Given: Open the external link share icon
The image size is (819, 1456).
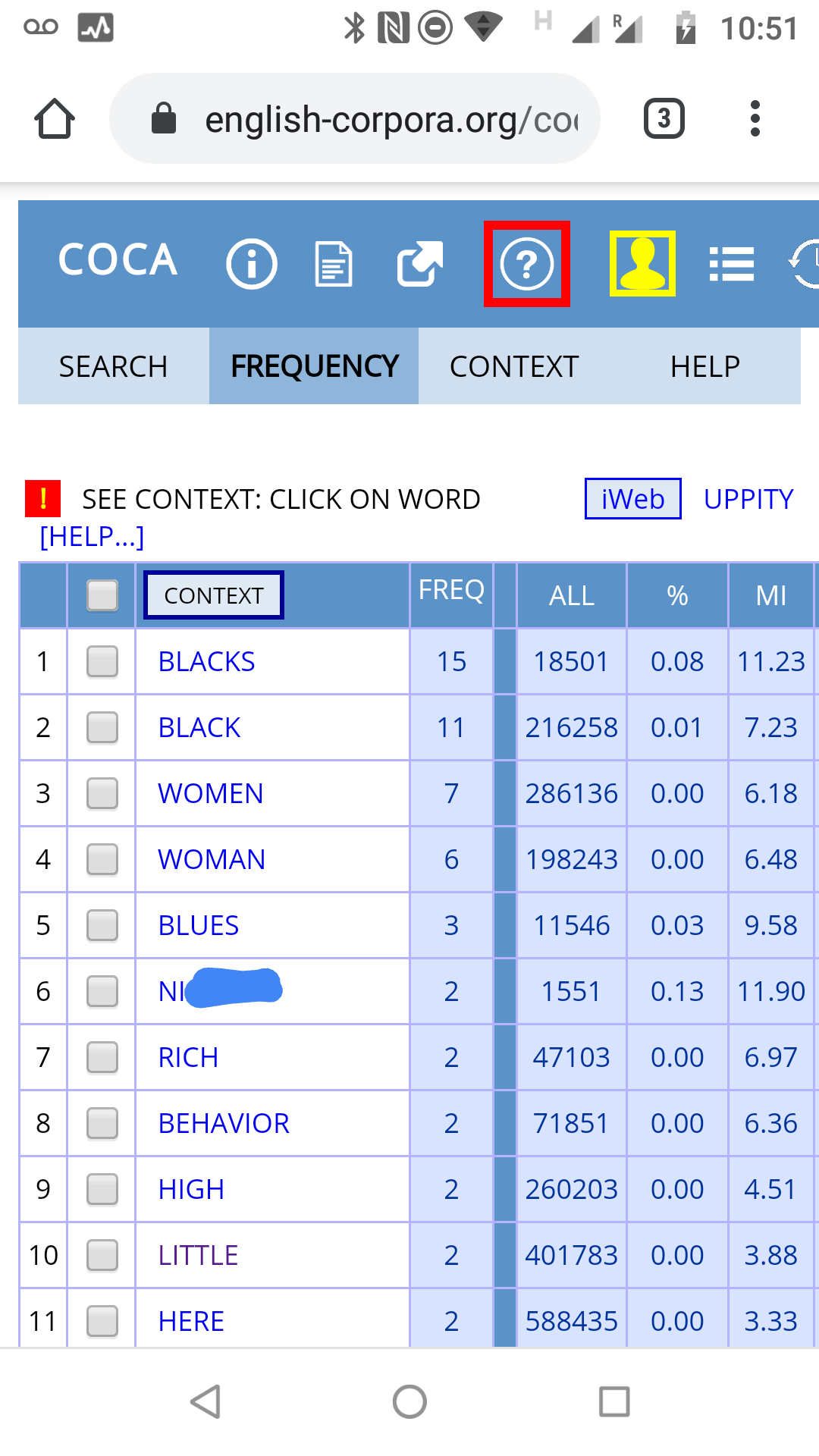Looking at the screenshot, I should pos(420,264).
